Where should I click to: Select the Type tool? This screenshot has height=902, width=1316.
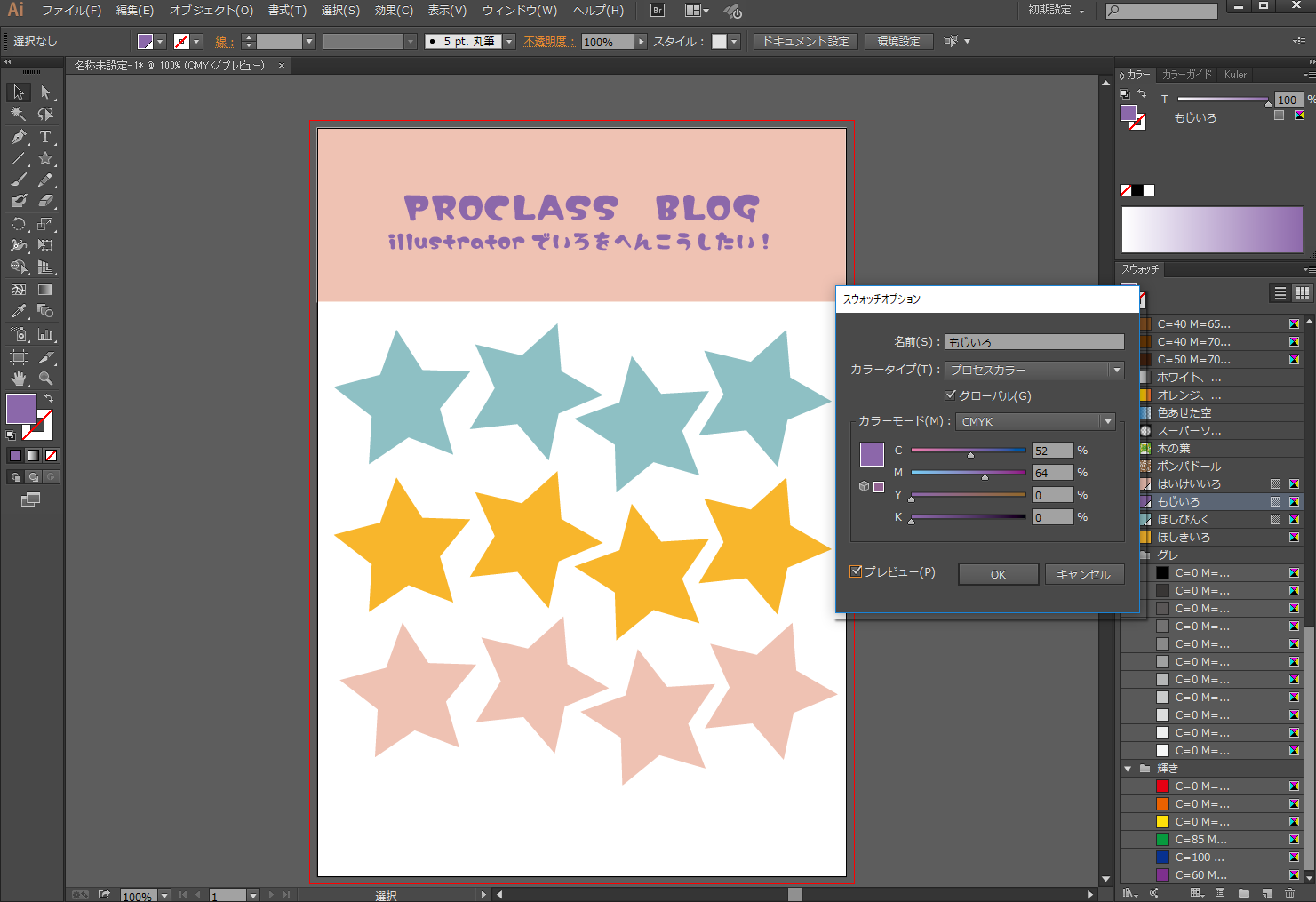45,137
